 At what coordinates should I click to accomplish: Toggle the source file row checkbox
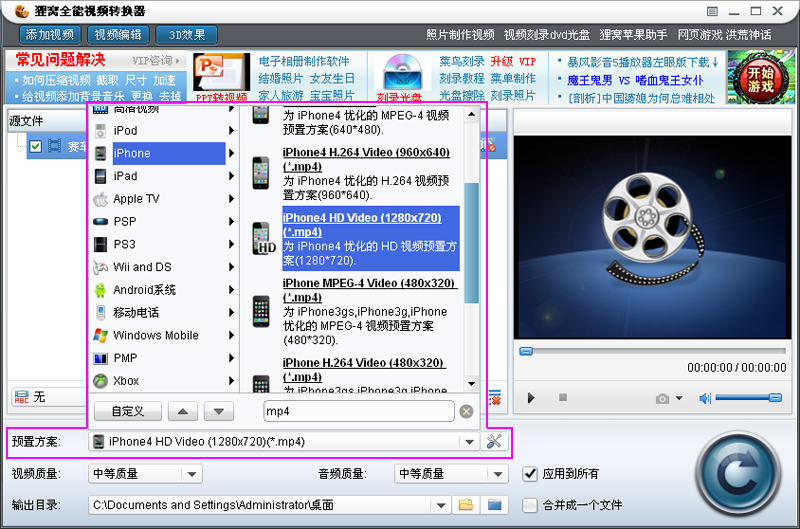35,146
